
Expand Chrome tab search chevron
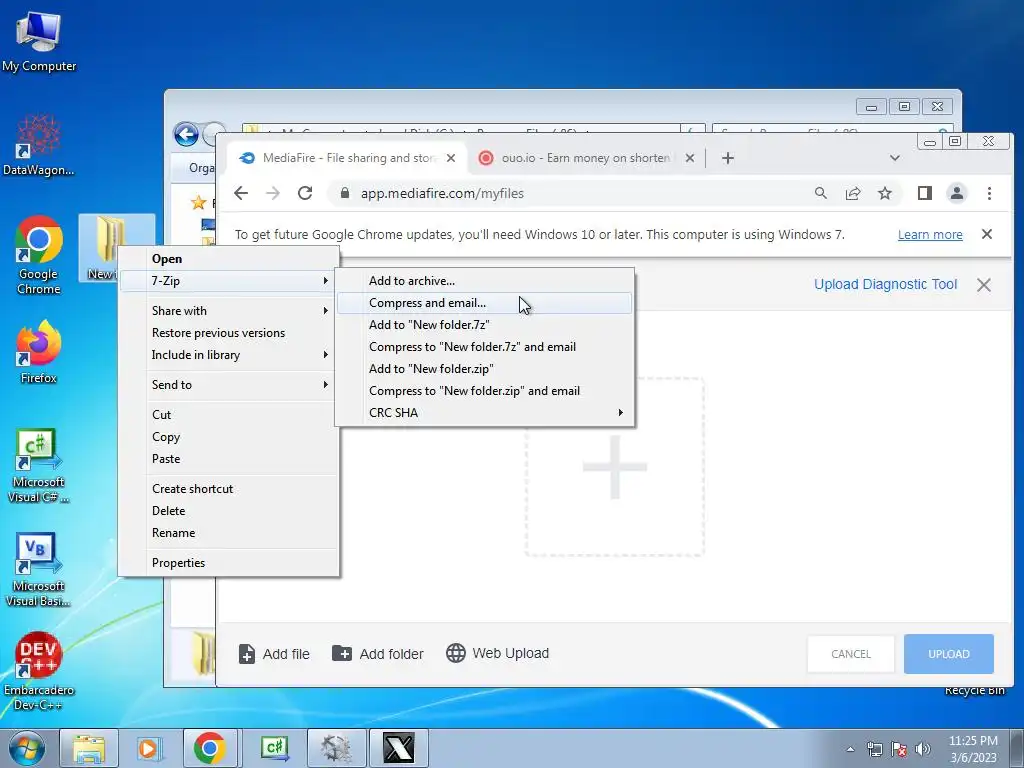tap(895, 158)
